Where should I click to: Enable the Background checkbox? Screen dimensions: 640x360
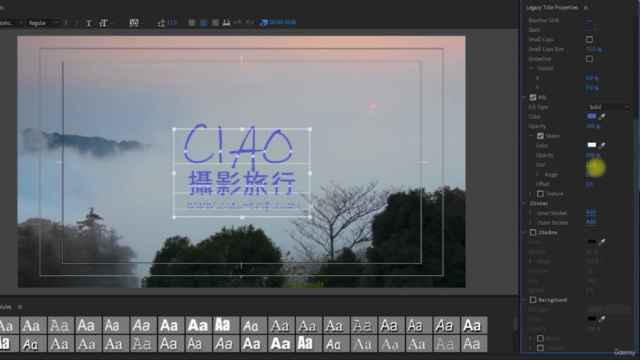click(x=533, y=300)
